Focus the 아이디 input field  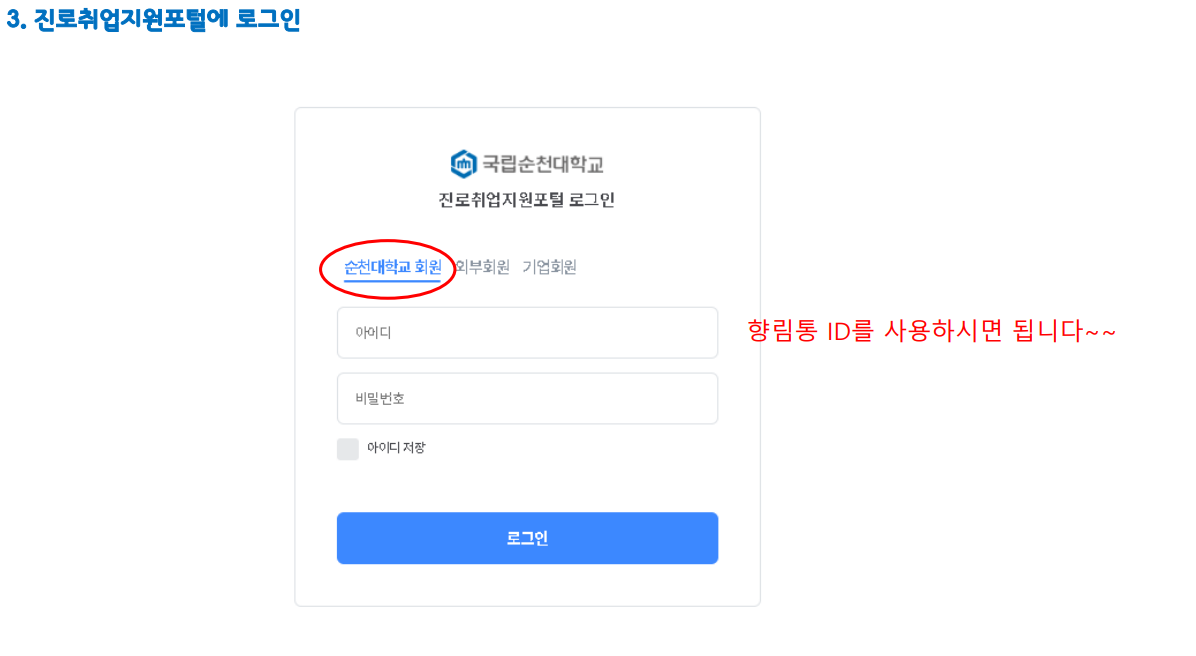(x=527, y=333)
